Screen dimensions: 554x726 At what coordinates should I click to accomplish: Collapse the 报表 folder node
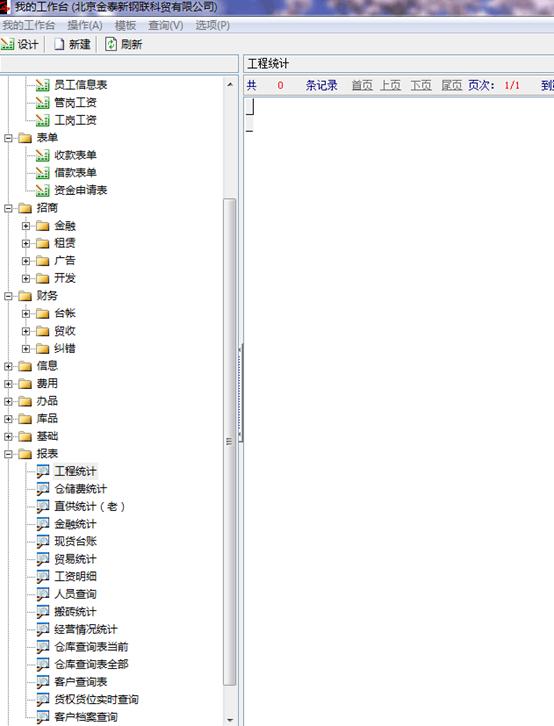click(8, 454)
